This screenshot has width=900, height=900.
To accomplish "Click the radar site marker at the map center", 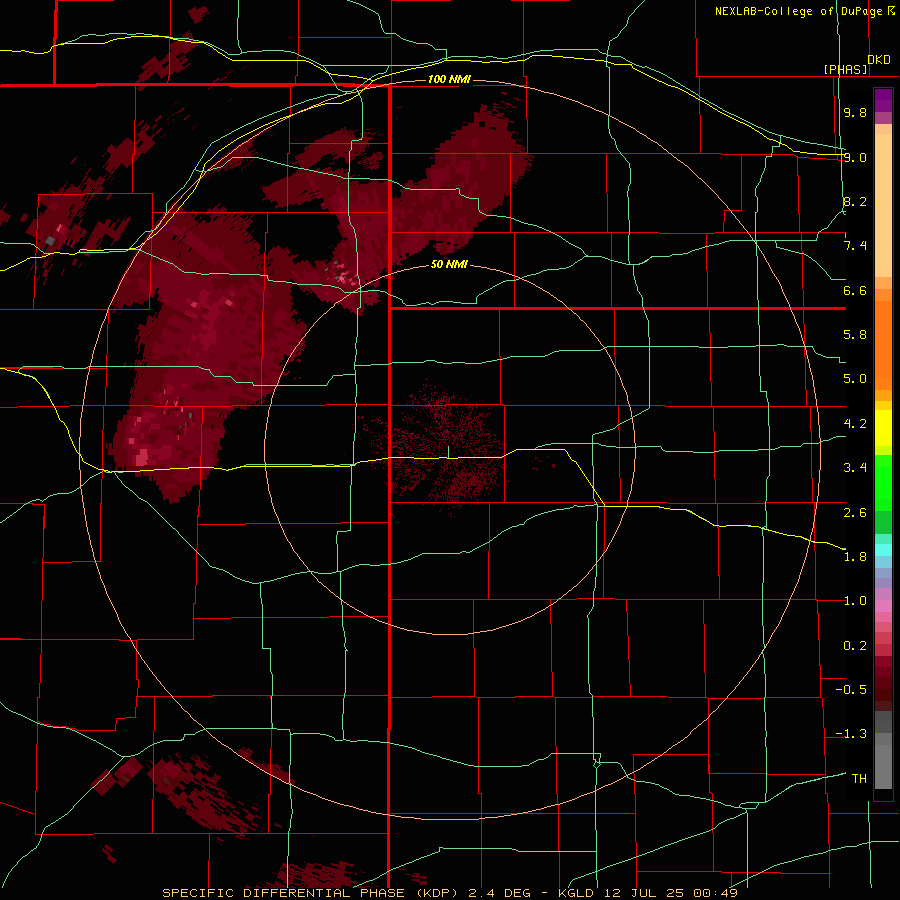I will 448,451.
